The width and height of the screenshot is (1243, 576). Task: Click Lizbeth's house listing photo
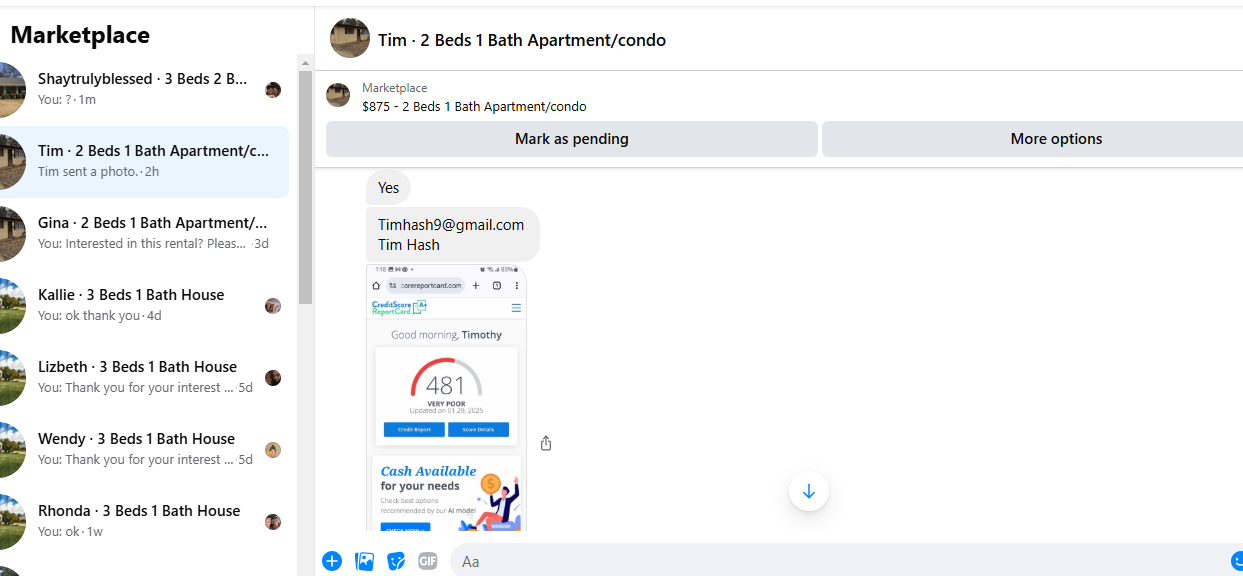(x=10, y=378)
